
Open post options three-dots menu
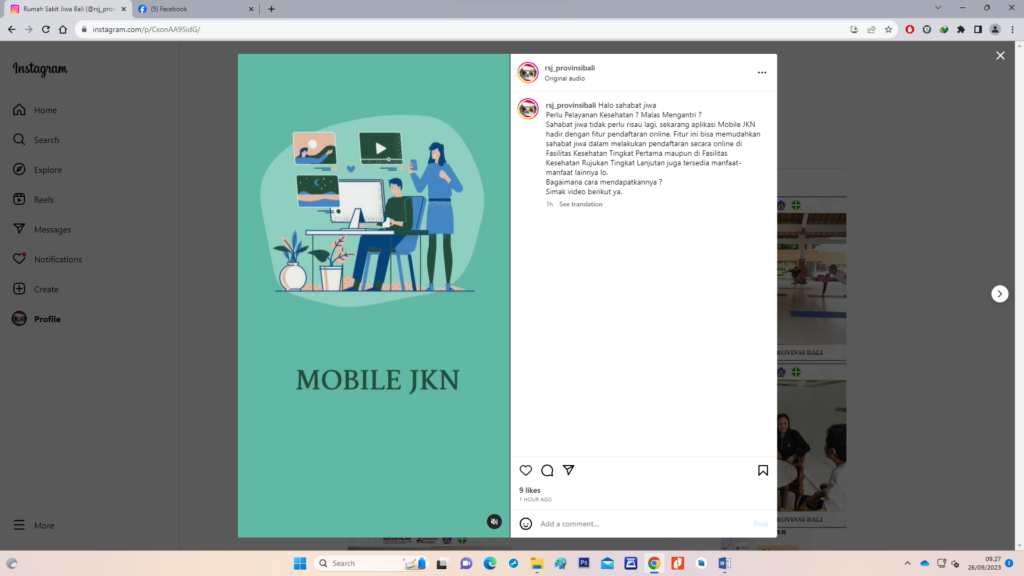point(762,72)
